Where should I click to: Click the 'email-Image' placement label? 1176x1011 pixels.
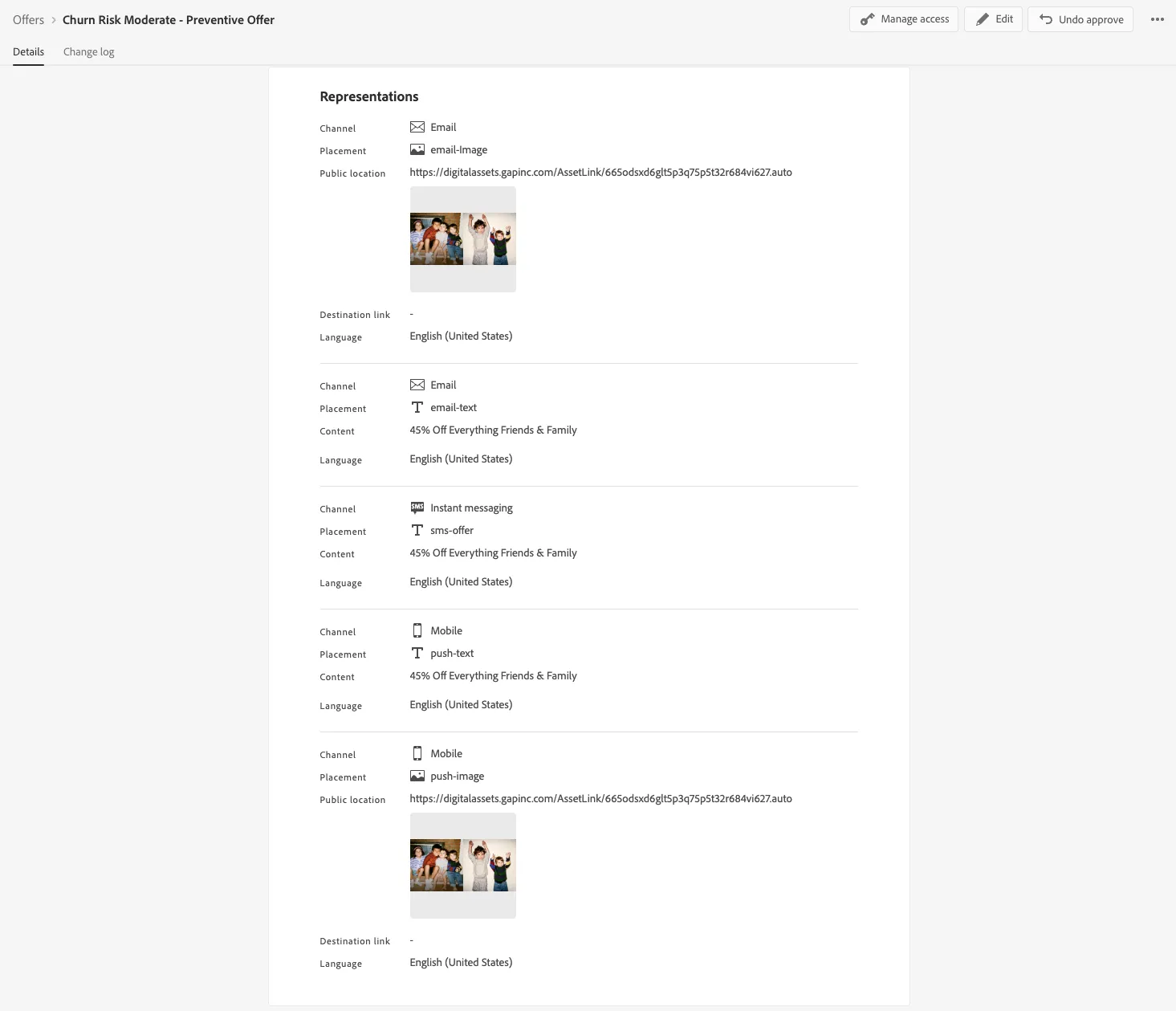[459, 150]
